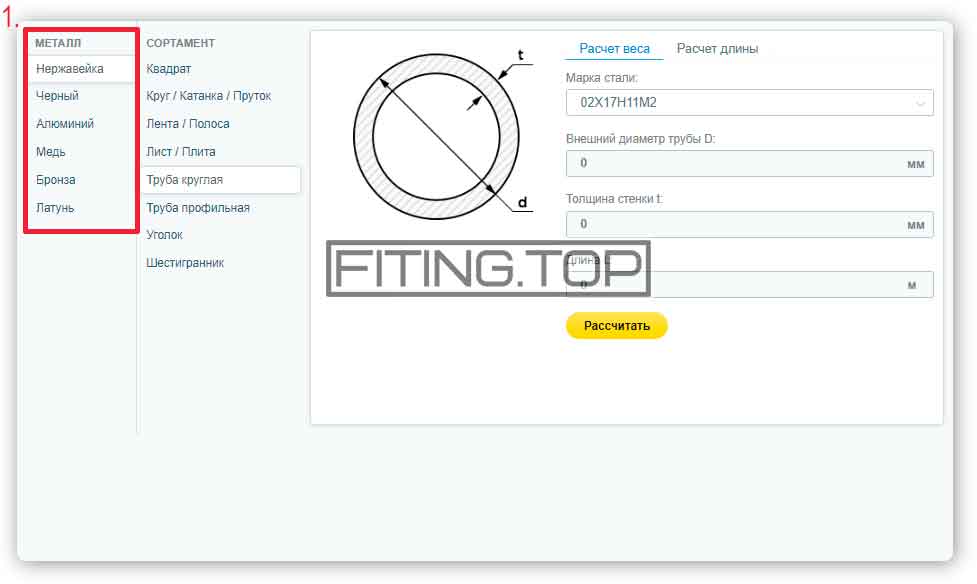Click the yellow Рассчитать button
The image size is (977, 584).
click(616, 325)
